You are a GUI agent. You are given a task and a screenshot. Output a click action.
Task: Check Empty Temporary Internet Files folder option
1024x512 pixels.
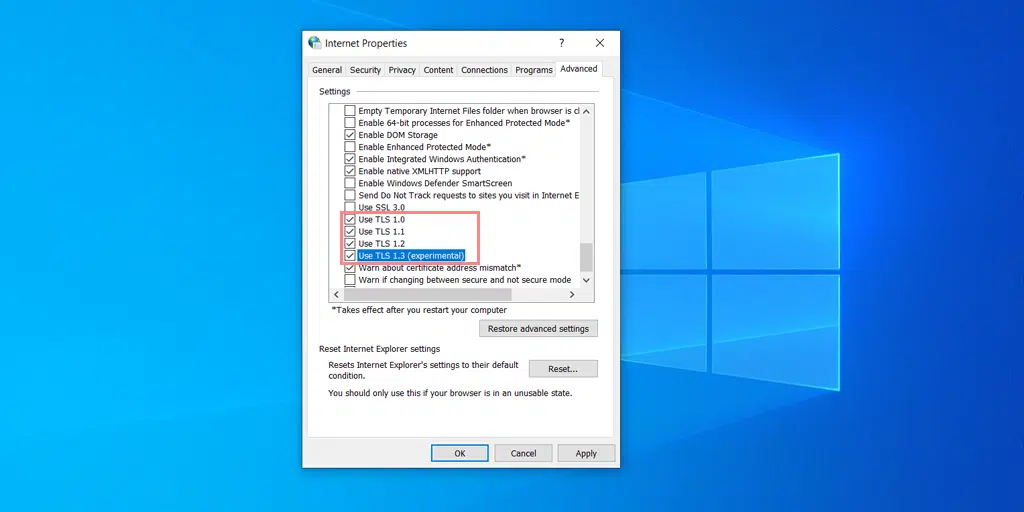(350, 111)
